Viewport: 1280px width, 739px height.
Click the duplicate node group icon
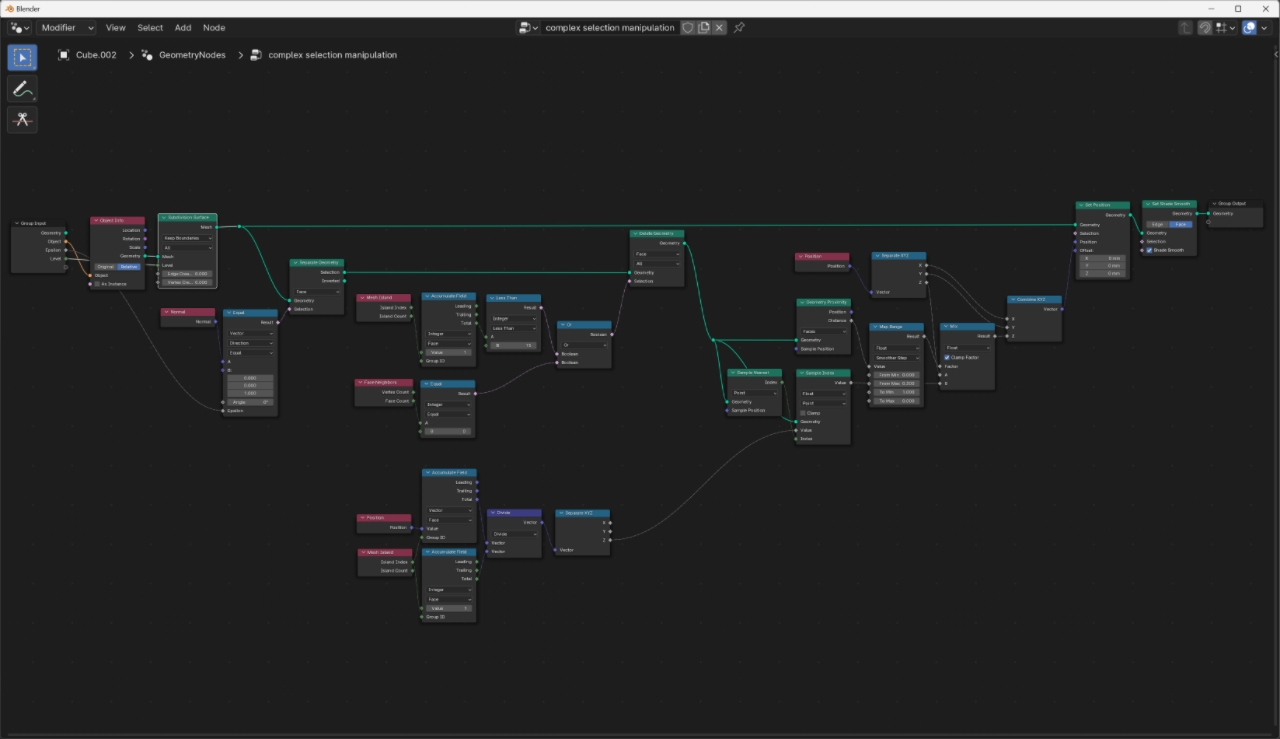(703, 28)
